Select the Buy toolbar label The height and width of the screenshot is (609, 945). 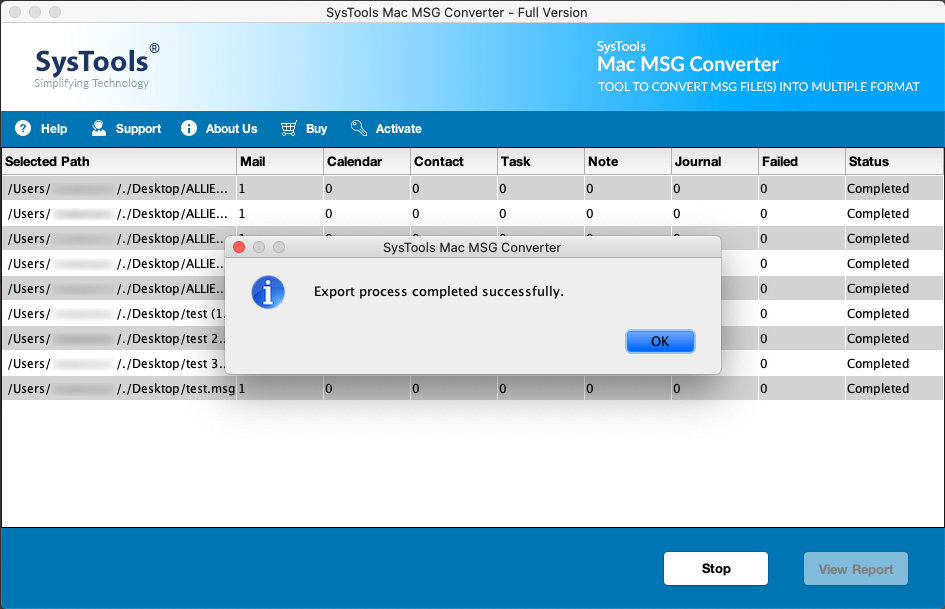tap(316, 128)
